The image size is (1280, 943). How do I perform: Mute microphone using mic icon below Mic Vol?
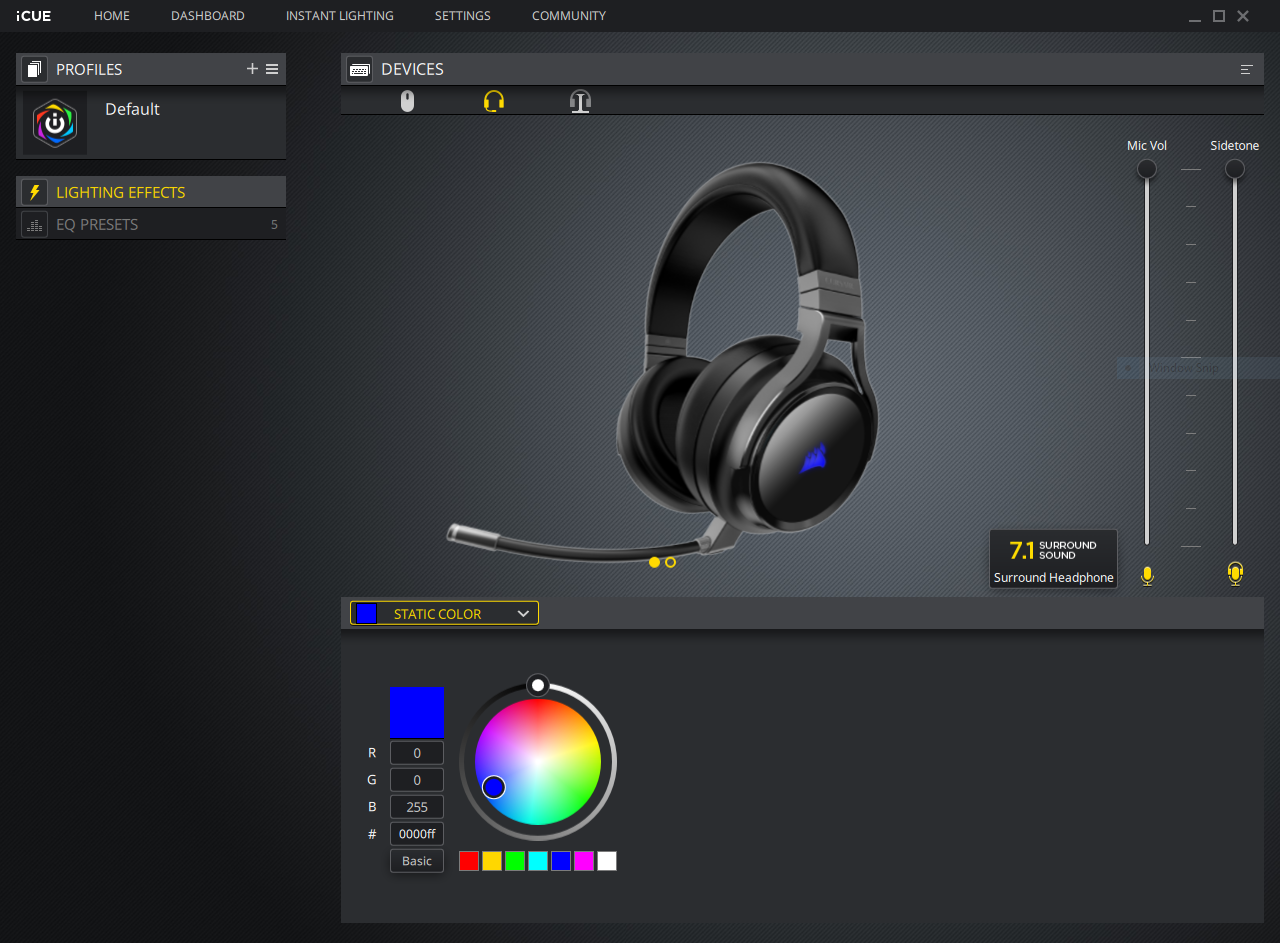pos(1147,575)
